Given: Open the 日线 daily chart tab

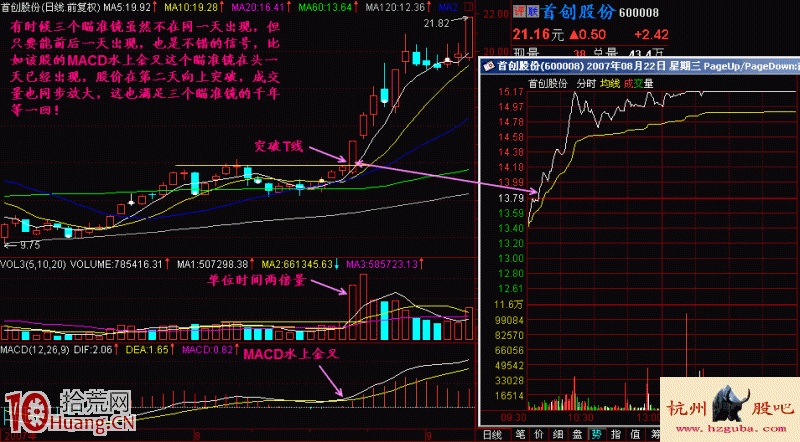Looking at the screenshot, I should (x=492, y=434).
